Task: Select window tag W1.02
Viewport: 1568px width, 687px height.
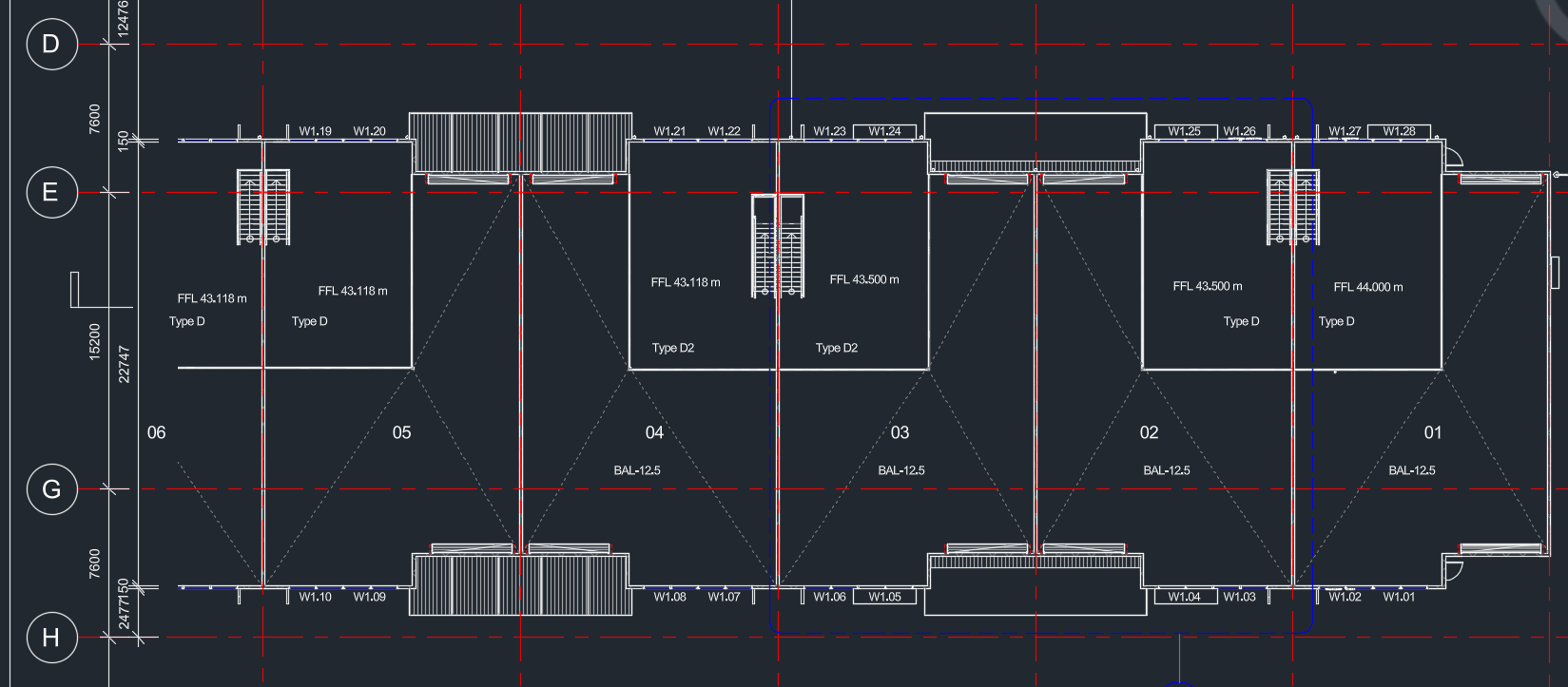Action: (1345, 597)
